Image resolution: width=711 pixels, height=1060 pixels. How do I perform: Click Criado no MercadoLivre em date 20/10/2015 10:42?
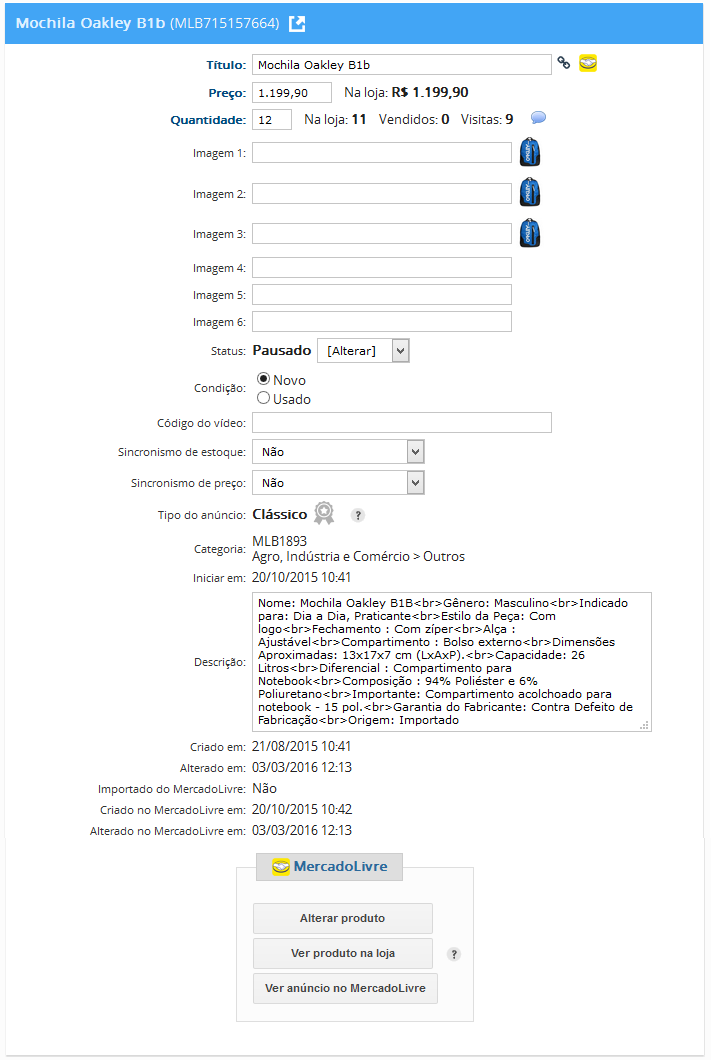[x=302, y=809]
